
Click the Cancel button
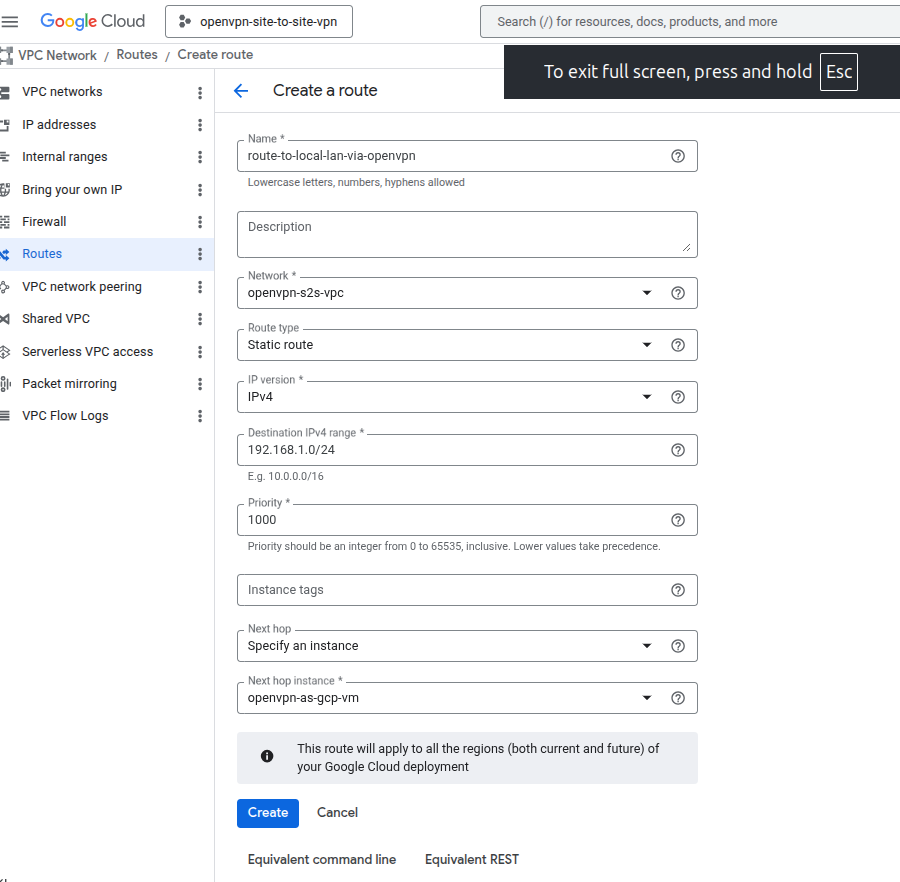pyautogui.click(x=338, y=813)
